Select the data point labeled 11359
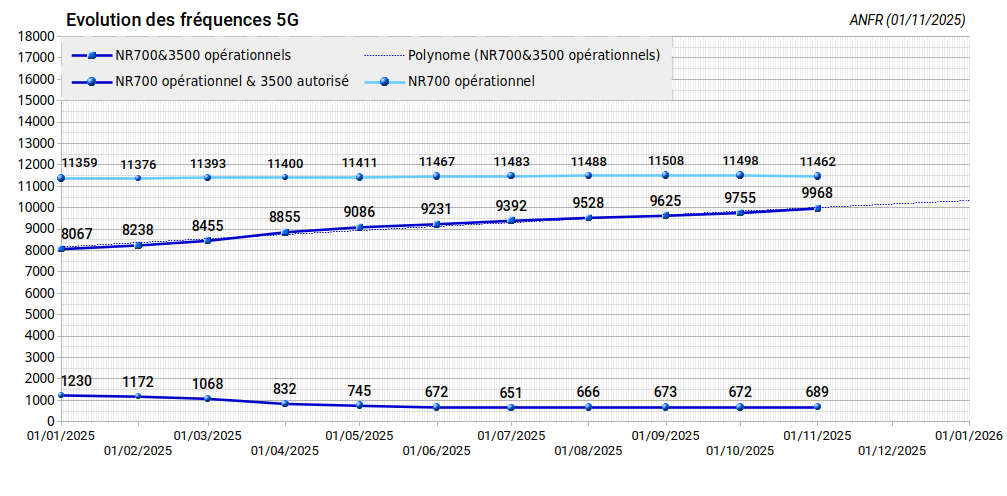 (x=61, y=178)
